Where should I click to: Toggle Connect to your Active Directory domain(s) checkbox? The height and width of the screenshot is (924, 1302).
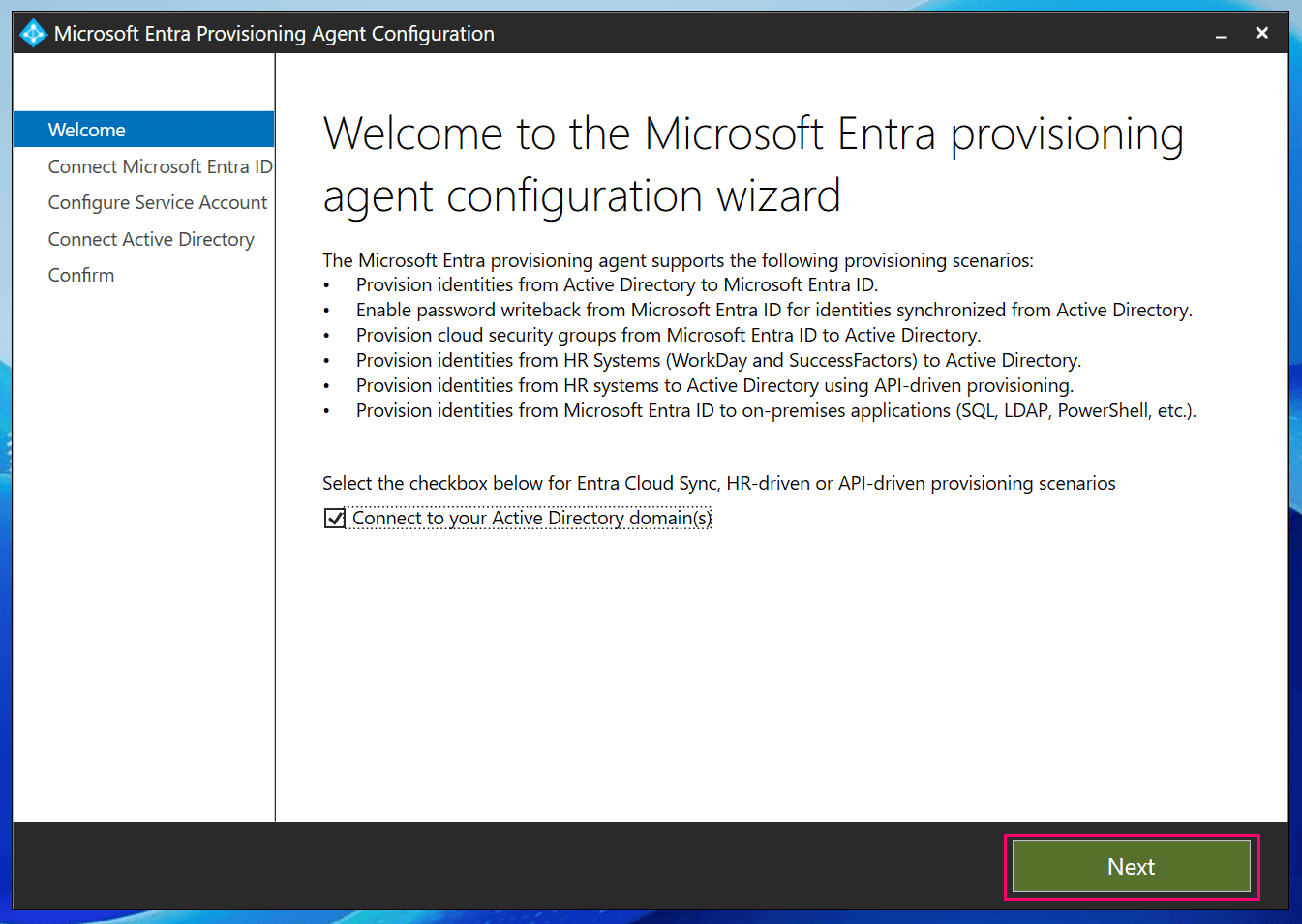coord(335,519)
